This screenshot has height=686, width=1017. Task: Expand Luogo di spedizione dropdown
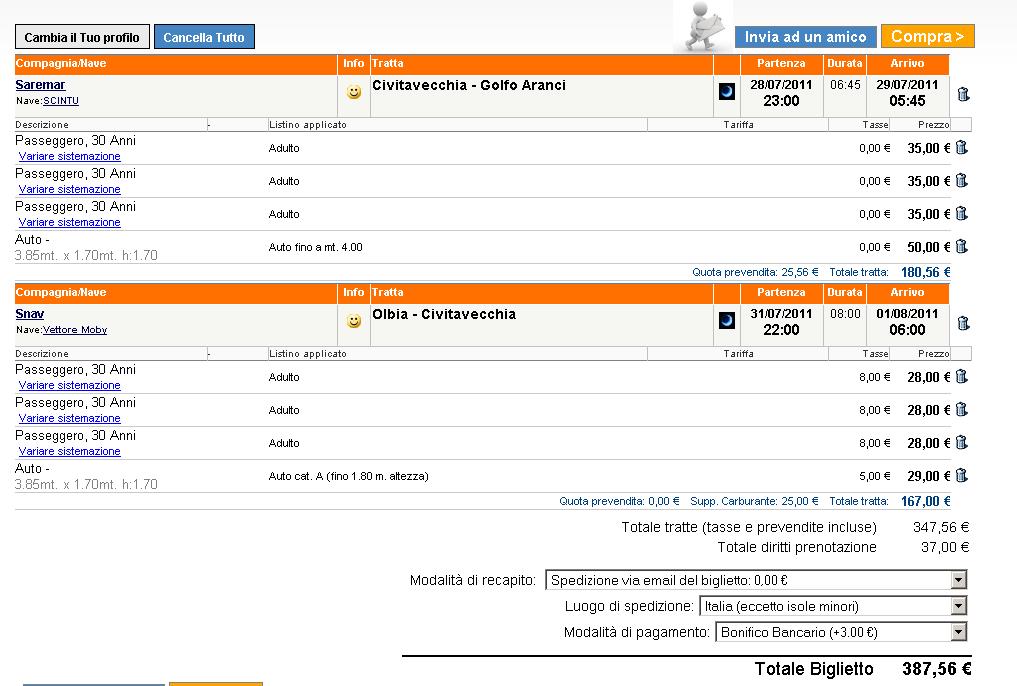tap(958, 606)
